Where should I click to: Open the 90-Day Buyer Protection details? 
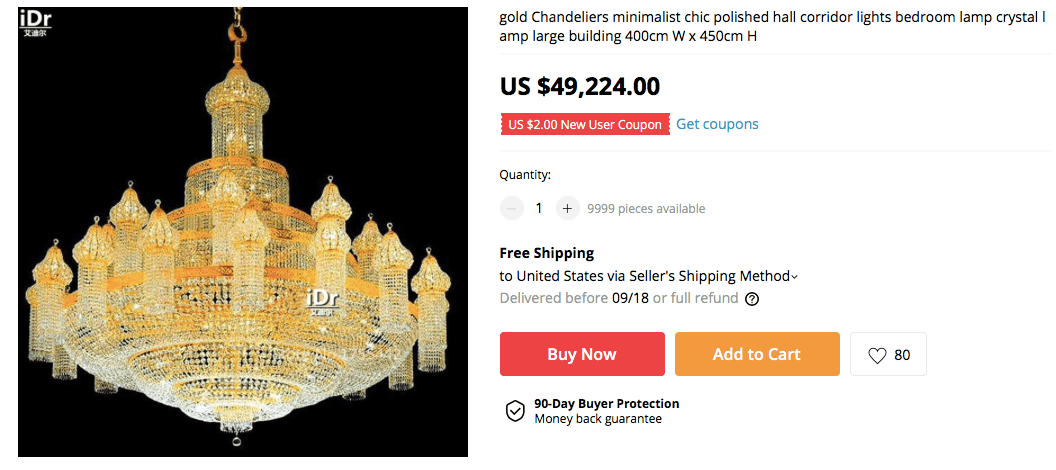point(606,404)
